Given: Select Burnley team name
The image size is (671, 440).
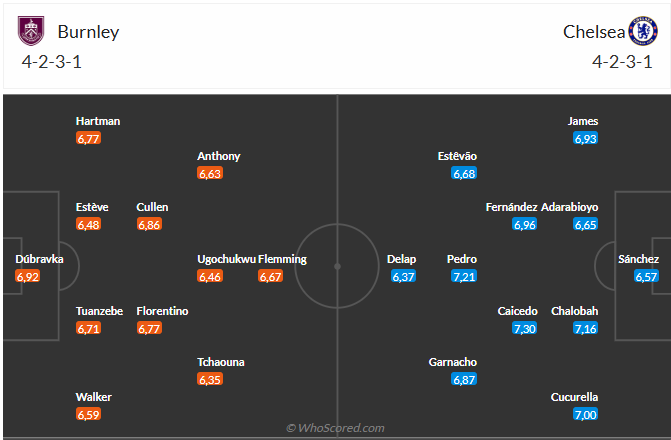Looking at the screenshot, I should point(89,31).
